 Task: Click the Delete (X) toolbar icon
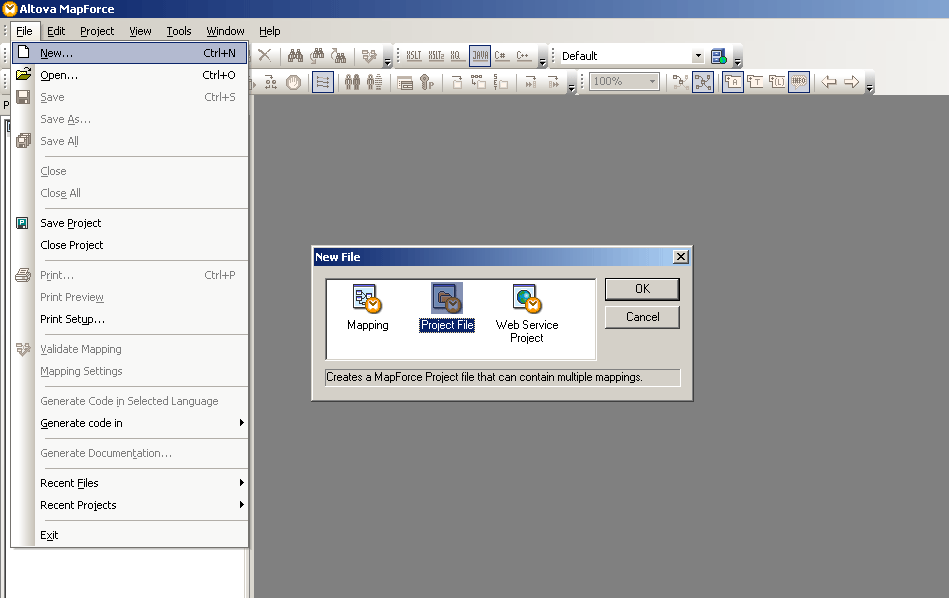264,56
